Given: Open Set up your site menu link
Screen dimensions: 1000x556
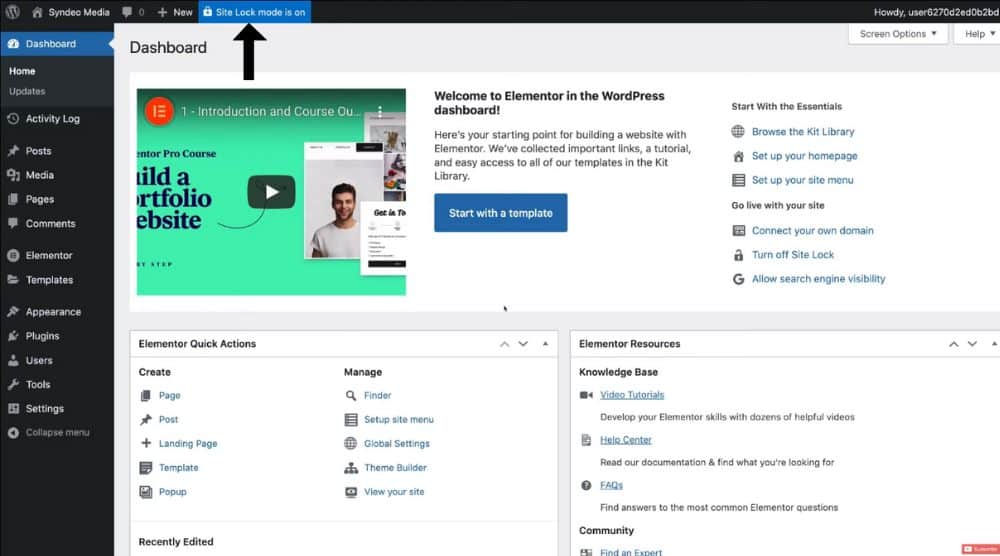Looking at the screenshot, I should [x=802, y=180].
